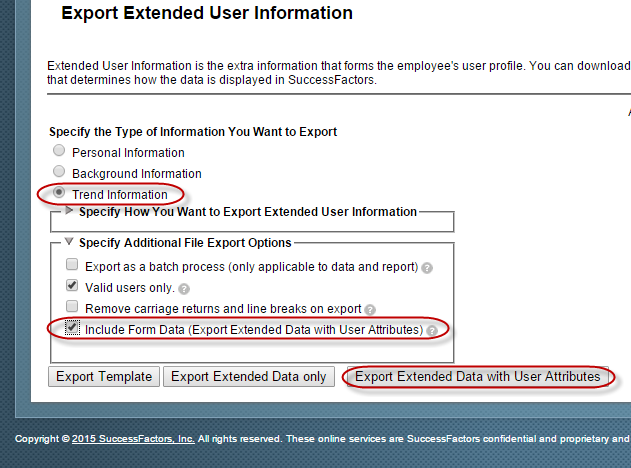This screenshot has width=631, height=468.
Task: Click the Valid users only label
Action: coord(130,288)
